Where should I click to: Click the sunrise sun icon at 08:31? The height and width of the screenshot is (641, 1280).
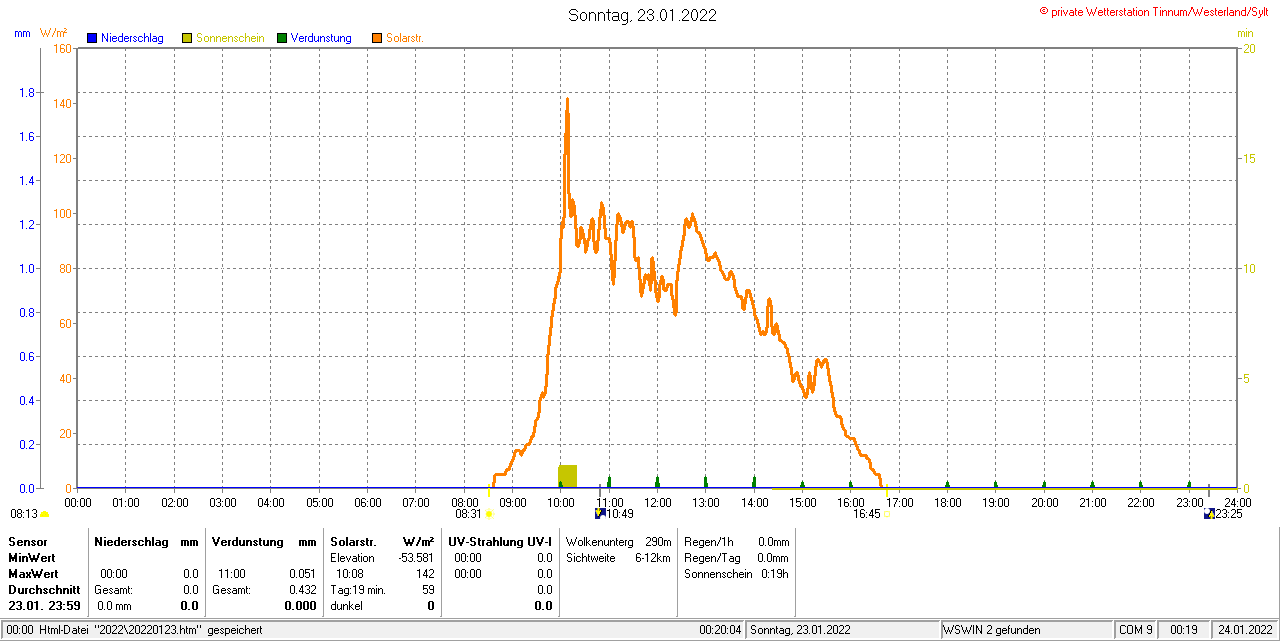(489, 514)
